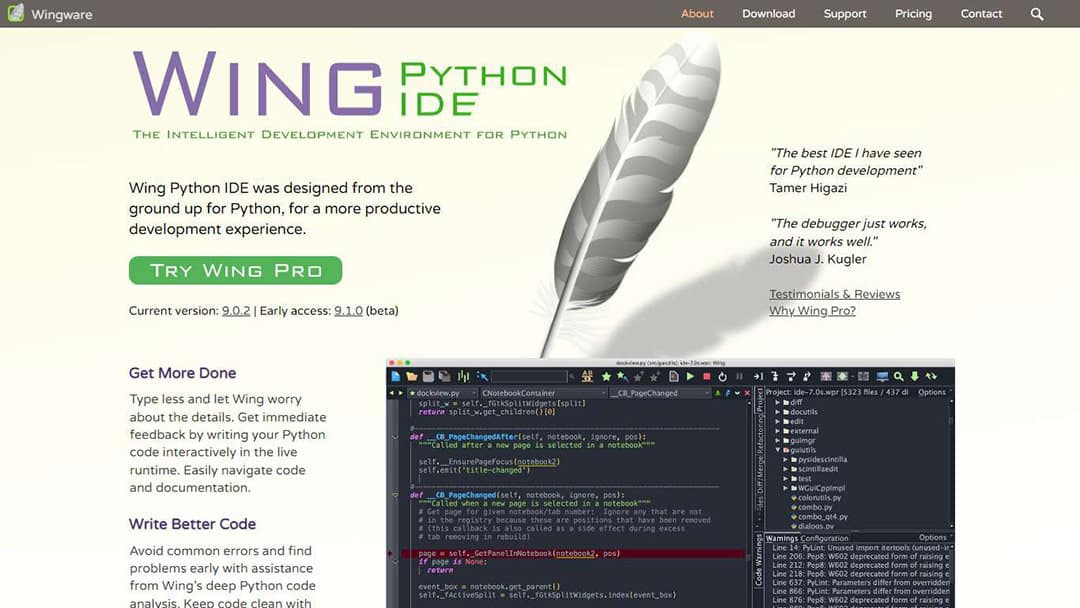1080x608 pixels.
Task: Open the Contact menu item
Action: [x=982, y=14]
